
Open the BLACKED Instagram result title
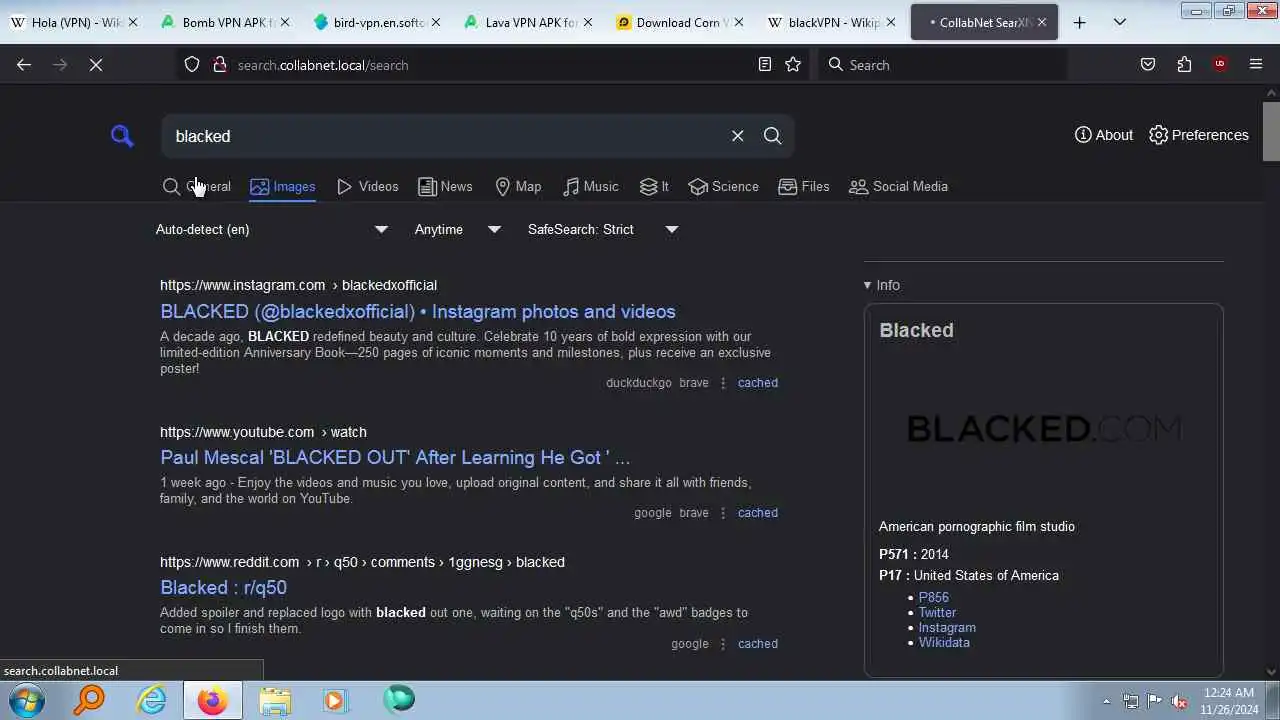(x=418, y=311)
